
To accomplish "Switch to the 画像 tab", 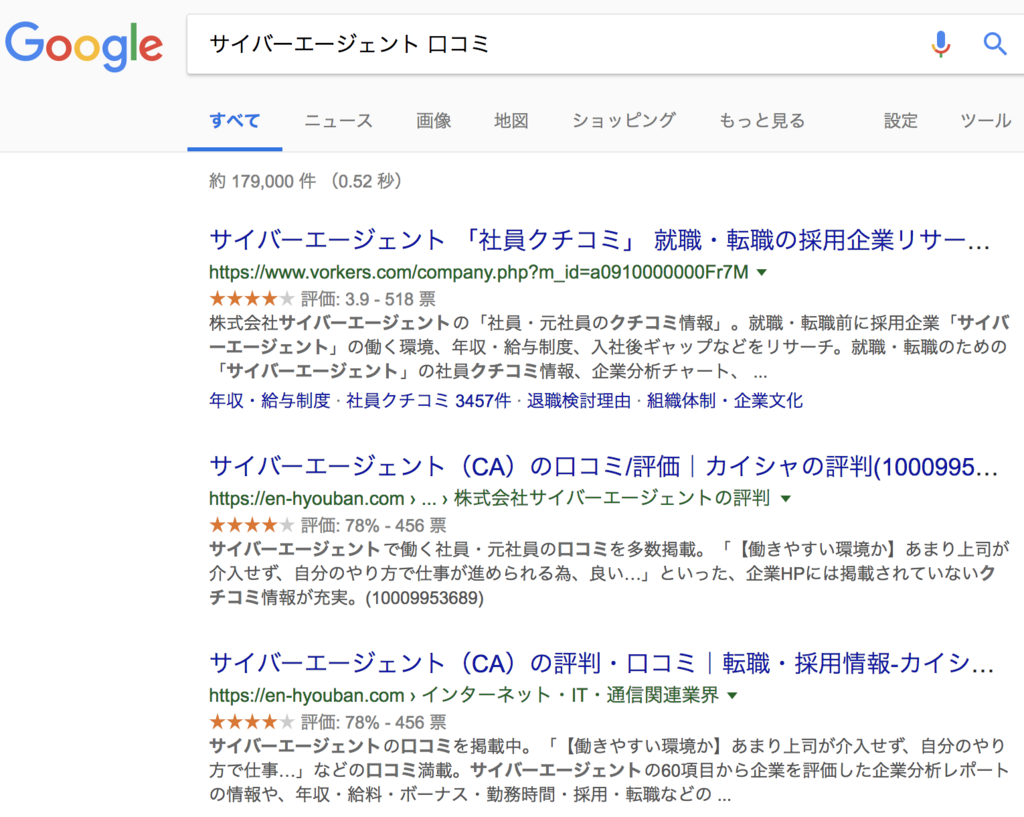I will (434, 121).
